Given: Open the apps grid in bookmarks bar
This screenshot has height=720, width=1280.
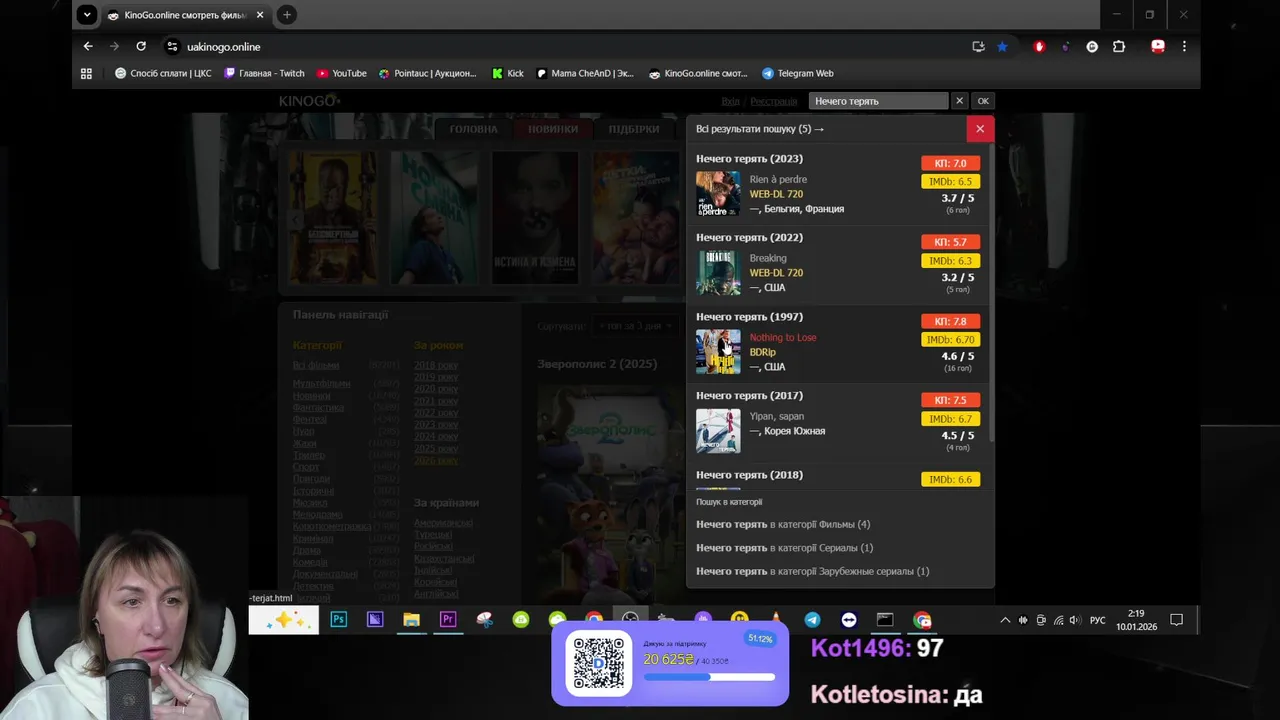Looking at the screenshot, I should pos(86,73).
